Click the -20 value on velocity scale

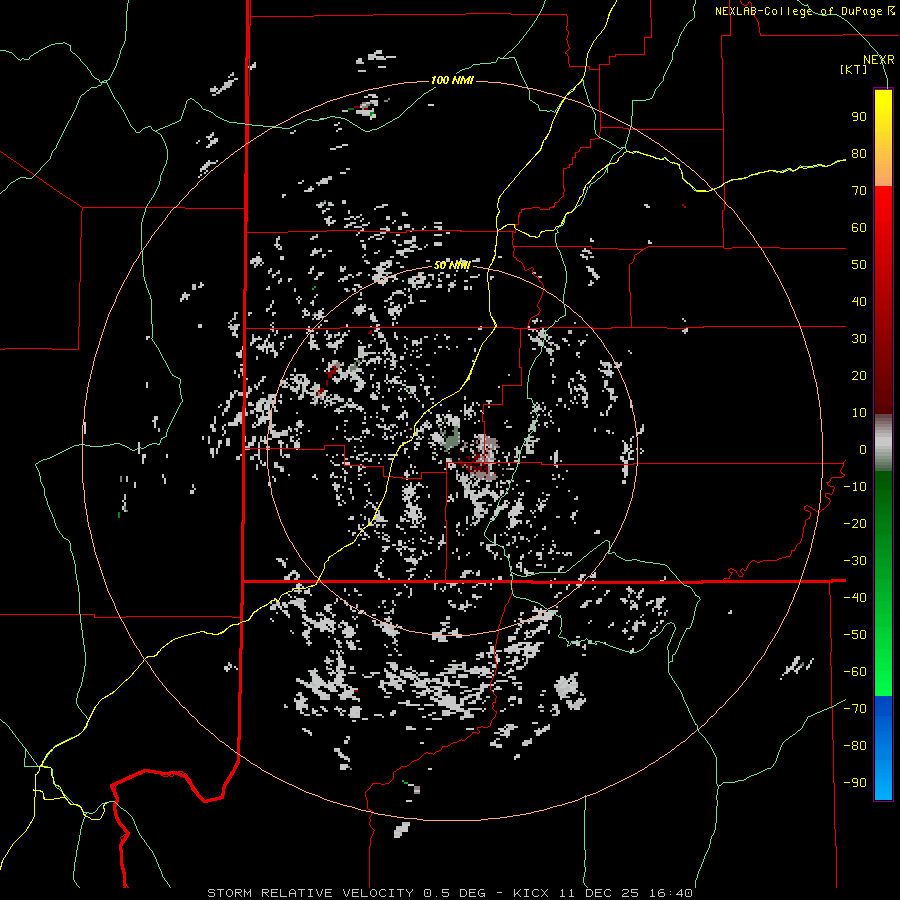pos(855,524)
